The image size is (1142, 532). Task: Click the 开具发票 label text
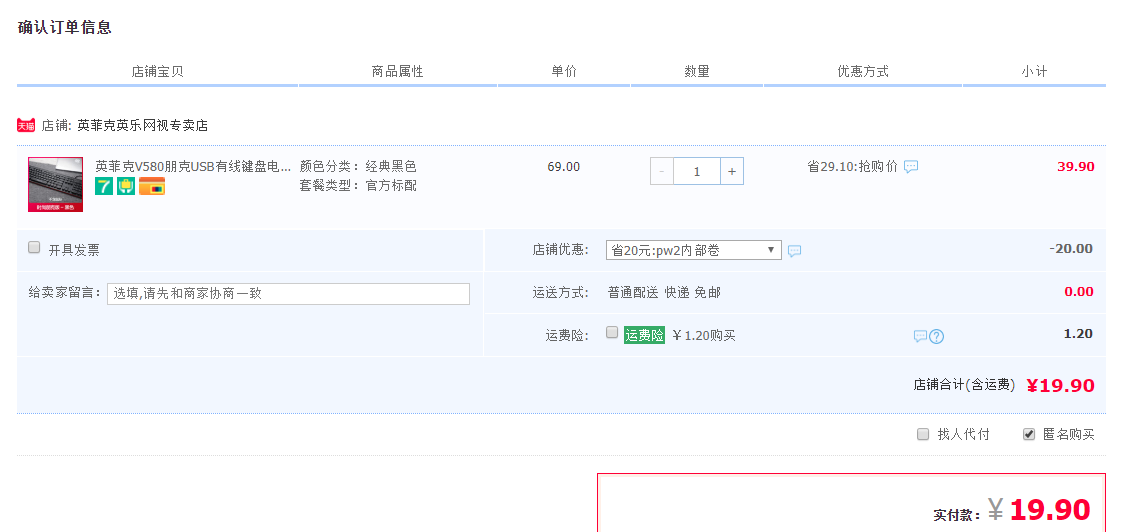[74, 251]
